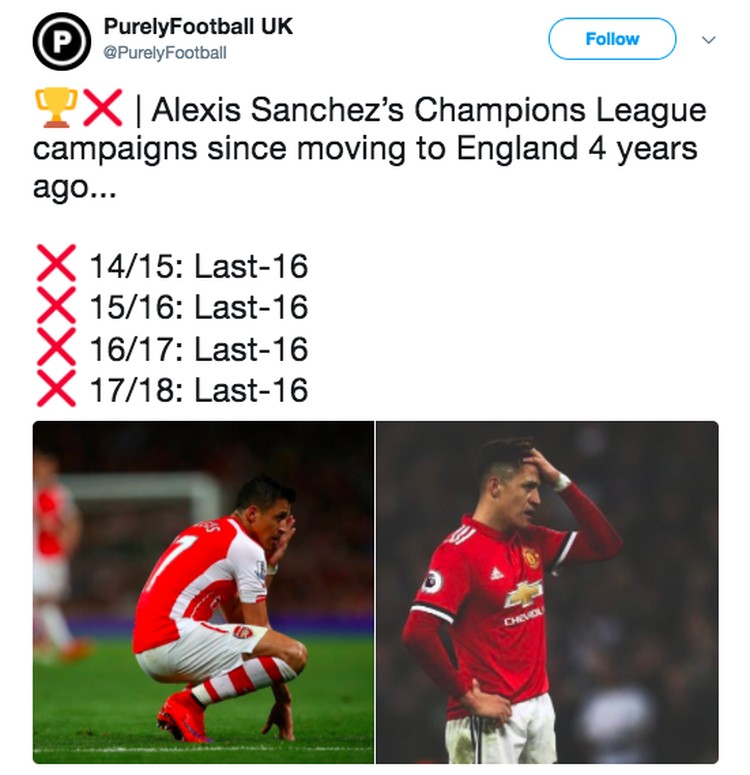Click the red cross next to 16/17
This screenshot has width=750, height=775.
pyautogui.click(x=56, y=349)
